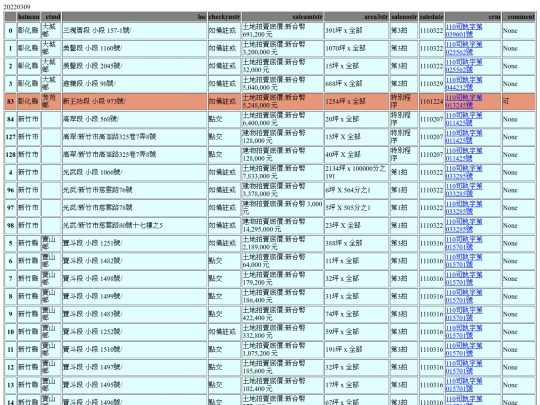
Task: Open the crm case link in row 127
Action: (464, 137)
